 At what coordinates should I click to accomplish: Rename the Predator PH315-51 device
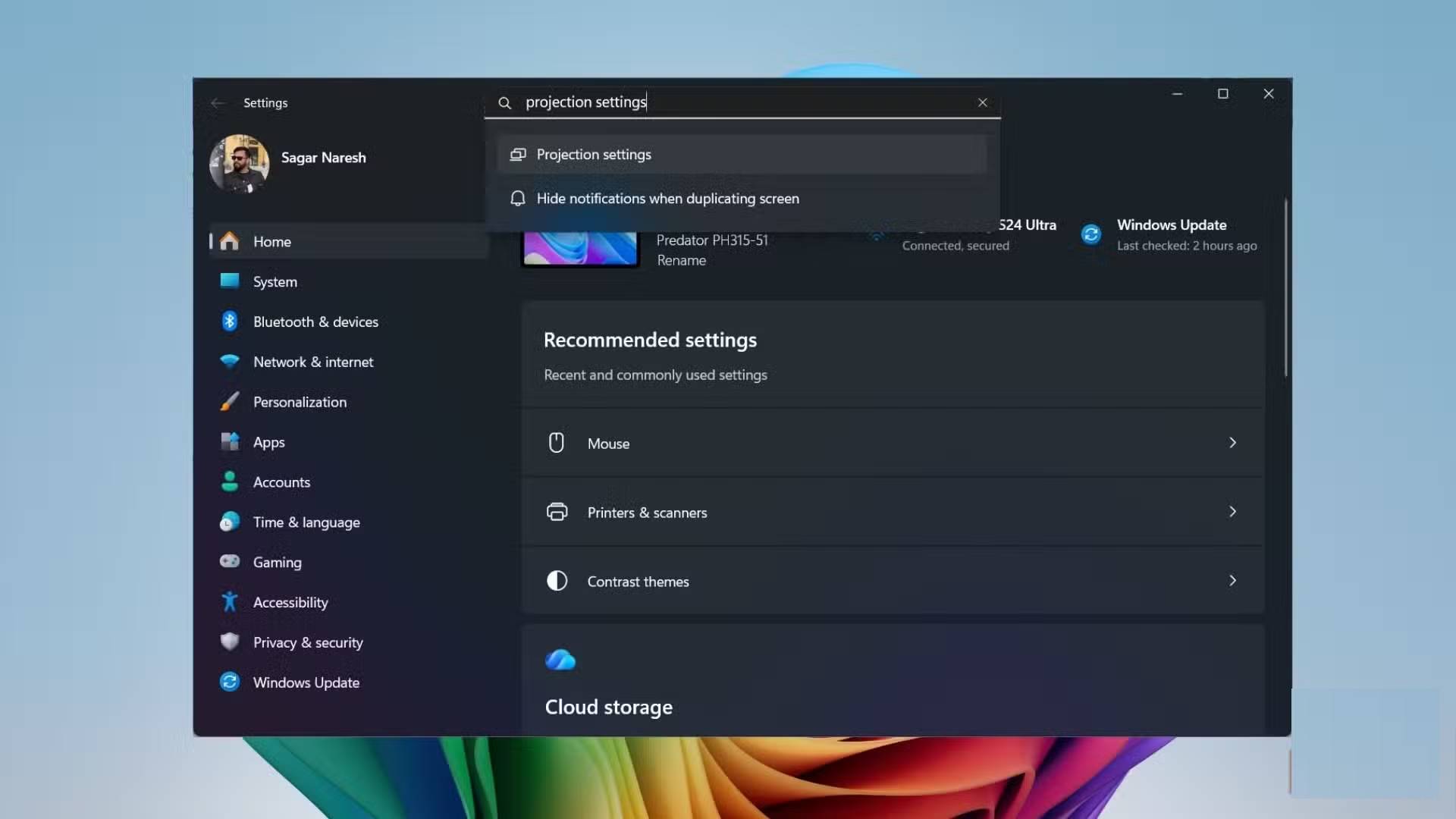(681, 260)
